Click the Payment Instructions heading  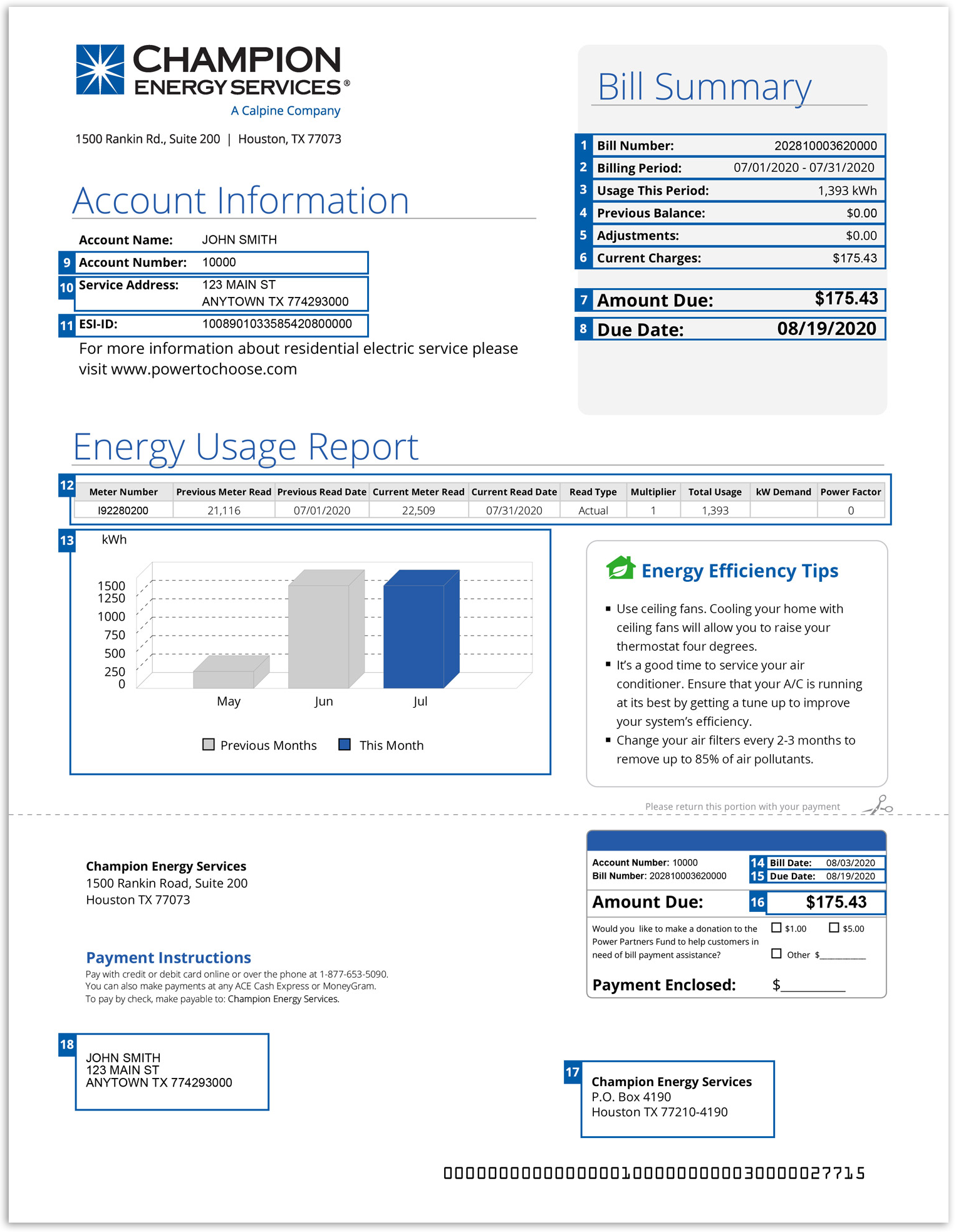(x=169, y=958)
